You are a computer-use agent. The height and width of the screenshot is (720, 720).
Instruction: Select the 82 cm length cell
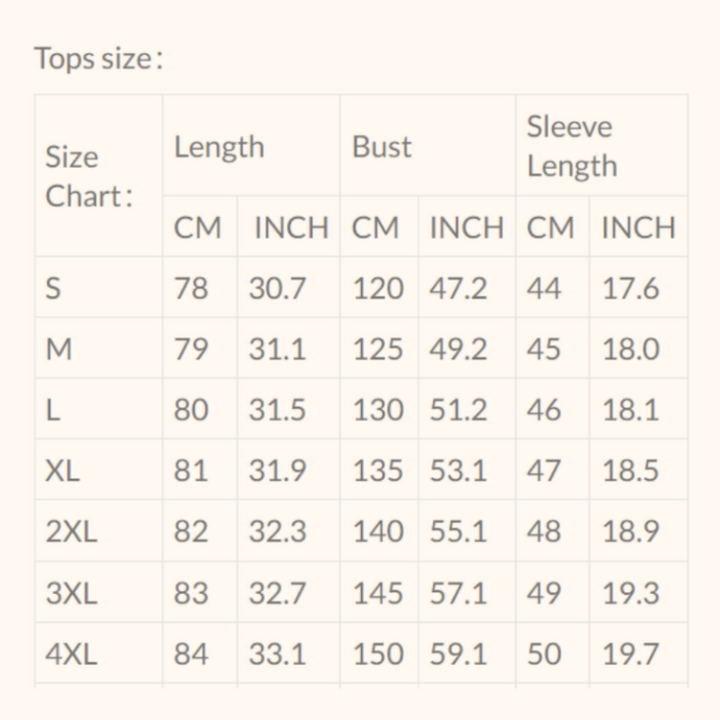point(191,531)
